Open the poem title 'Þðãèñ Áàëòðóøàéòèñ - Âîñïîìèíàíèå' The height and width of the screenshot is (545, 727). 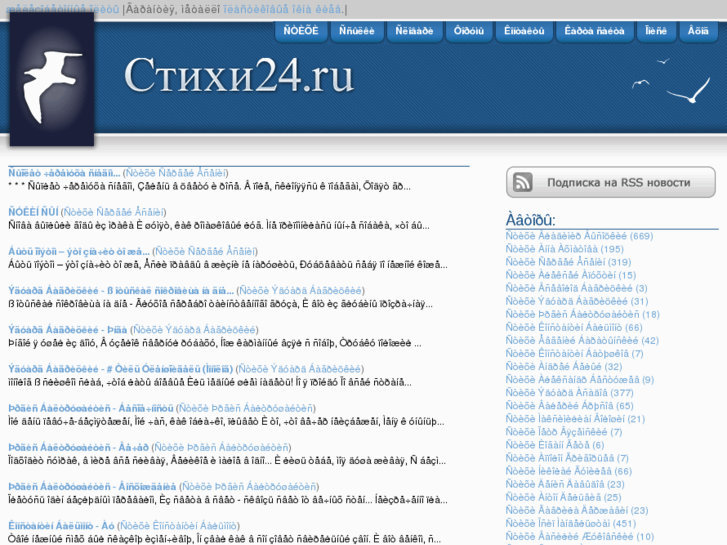(92, 487)
